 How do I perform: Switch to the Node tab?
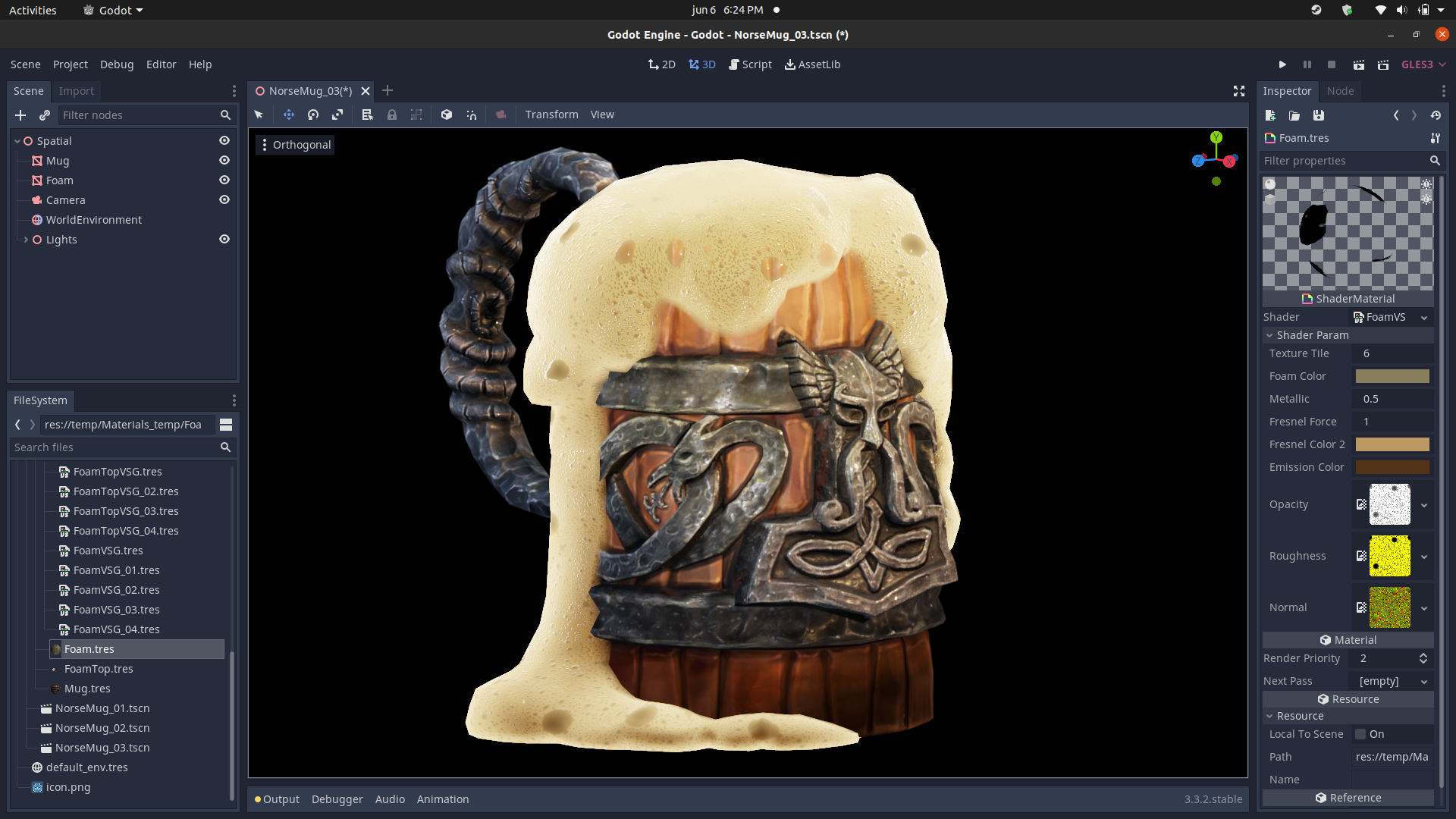click(x=1340, y=91)
